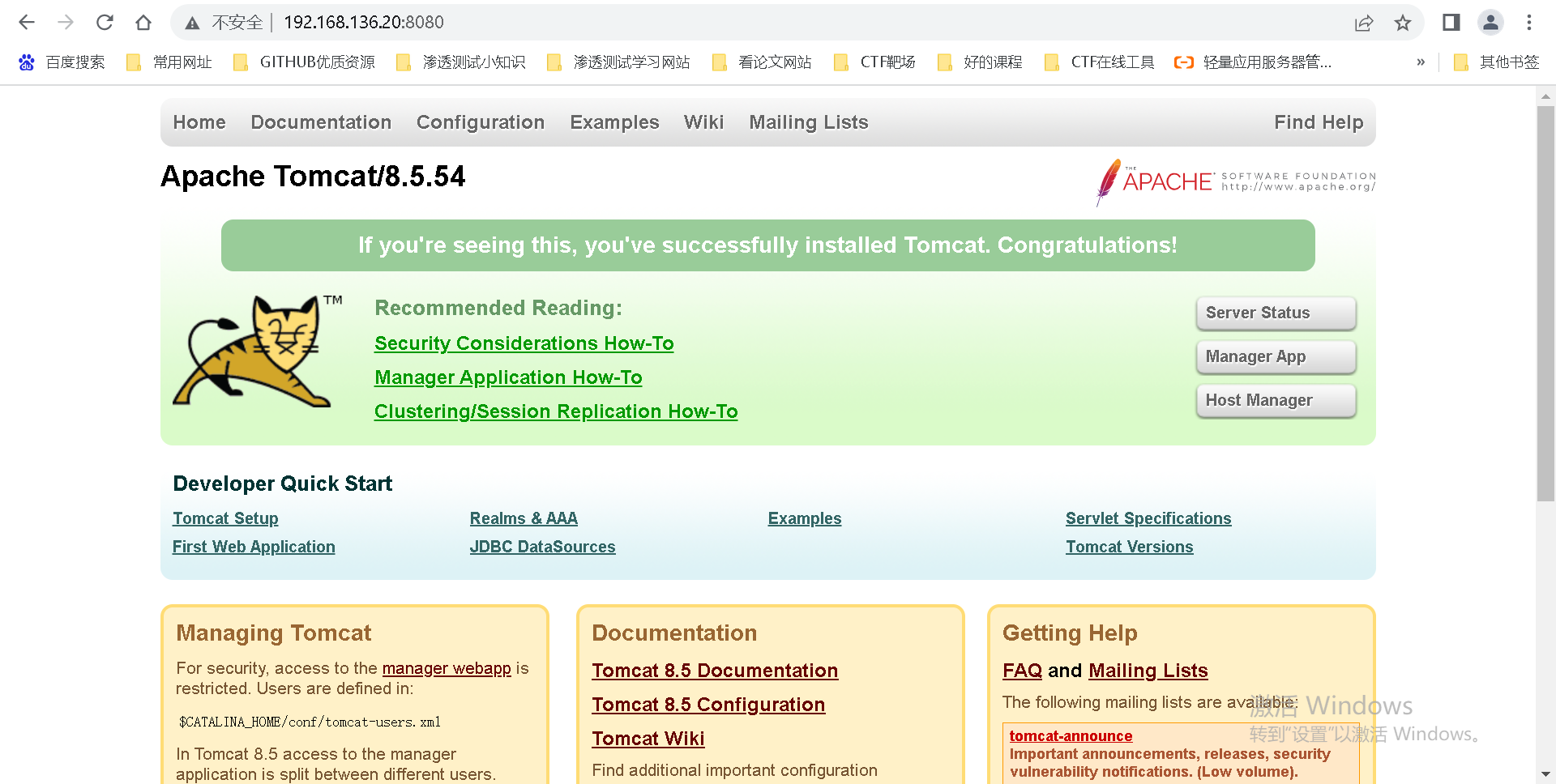1556x784 pixels.
Task: Click the vertical page scrollbar thumb
Action: pos(1545,304)
